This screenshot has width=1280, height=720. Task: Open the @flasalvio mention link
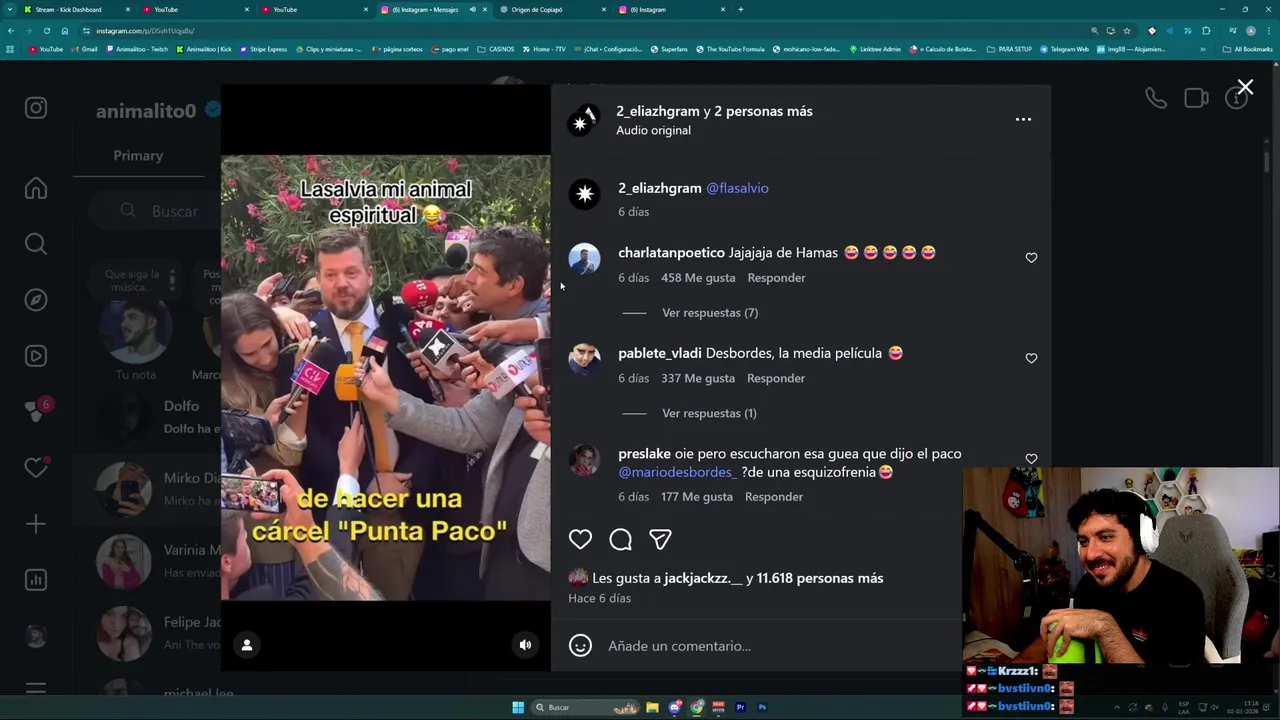(x=737, y=188)
